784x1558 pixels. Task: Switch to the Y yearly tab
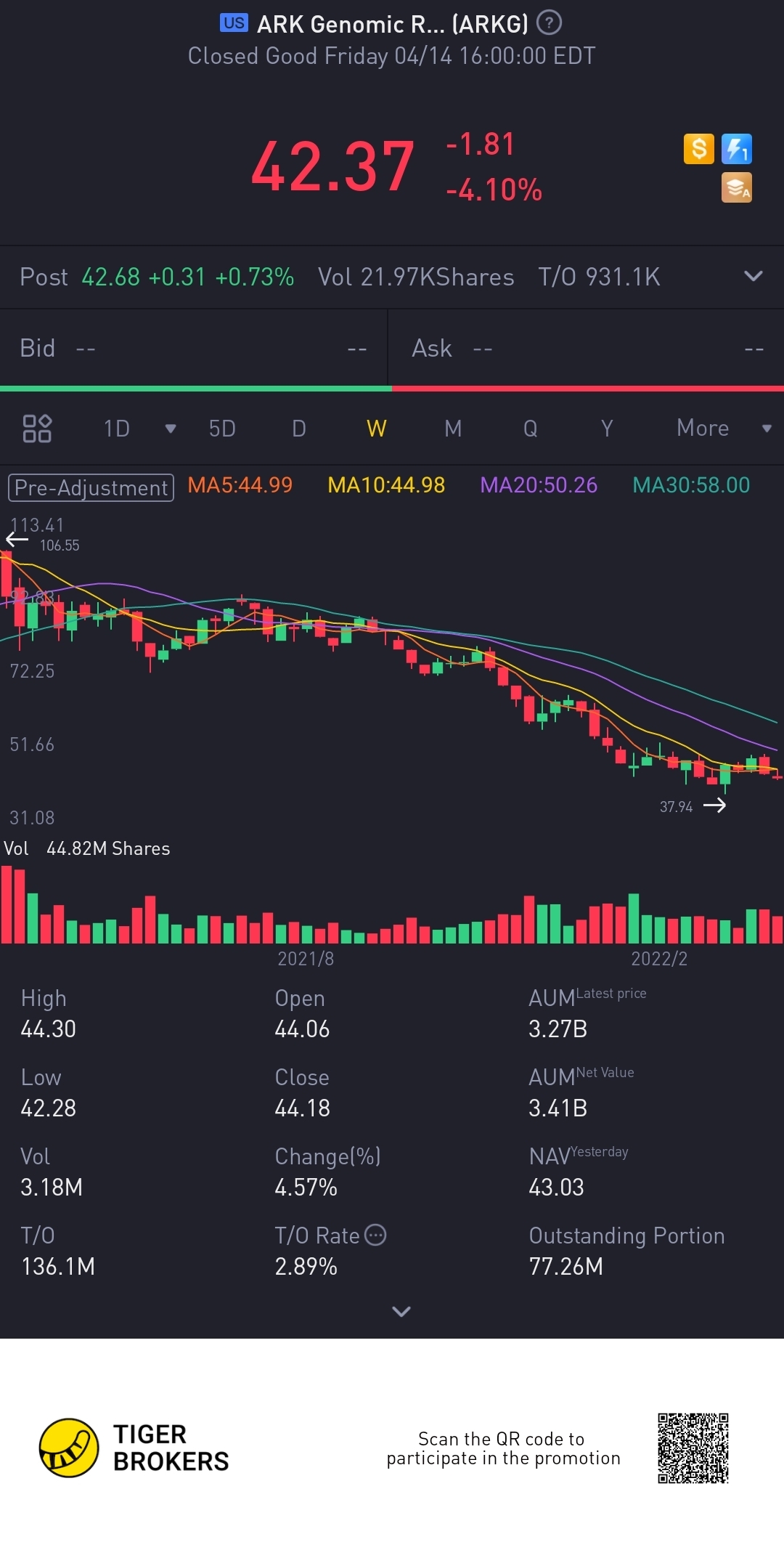click(x=607, y=429)
